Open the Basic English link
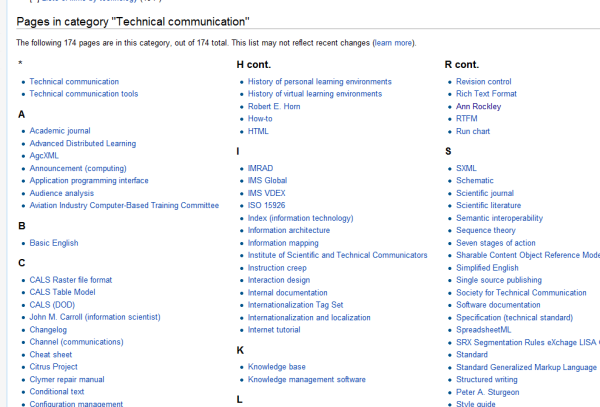 (54, 243)
